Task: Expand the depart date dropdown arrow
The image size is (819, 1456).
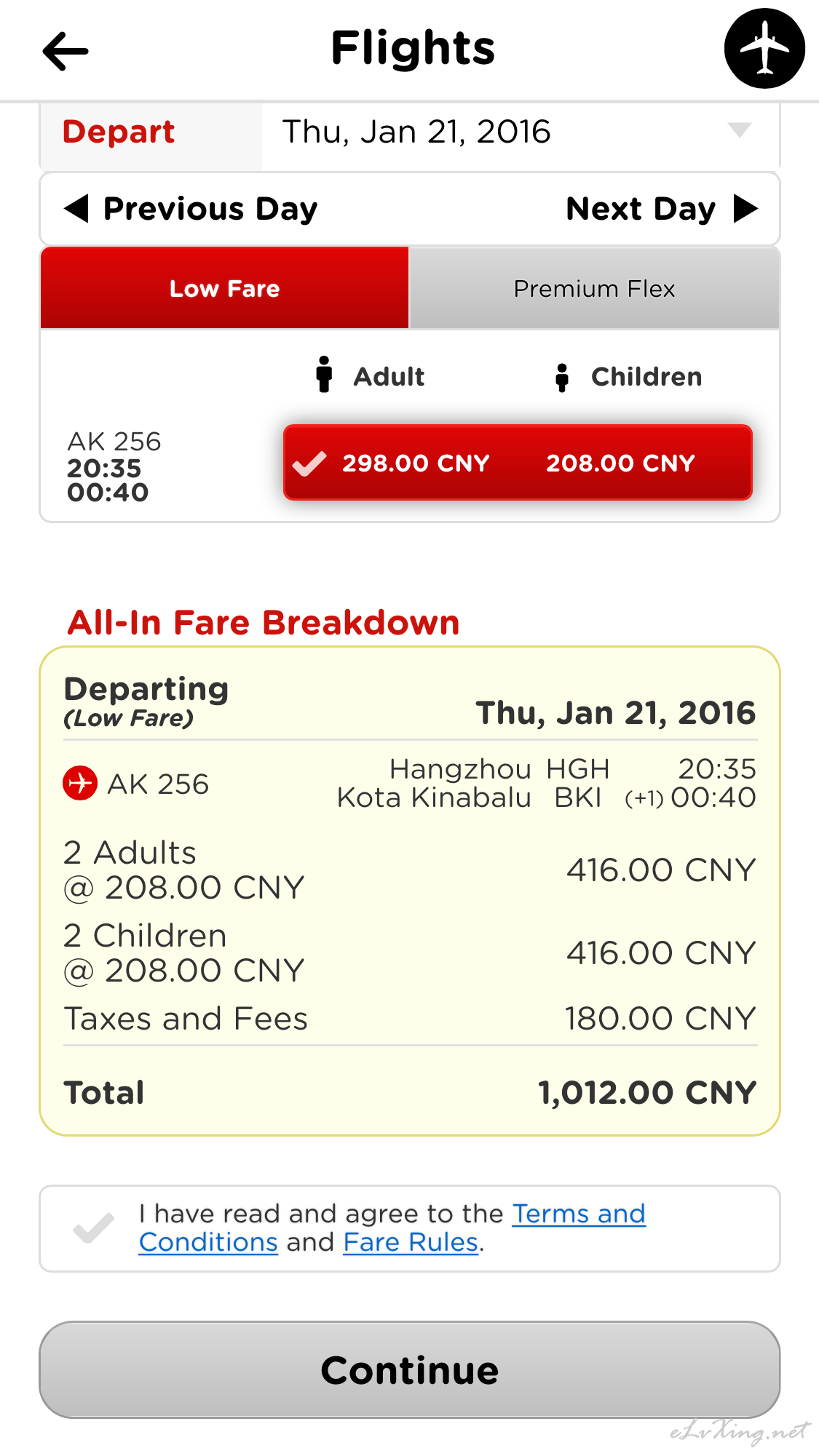Action: point(739,130)
